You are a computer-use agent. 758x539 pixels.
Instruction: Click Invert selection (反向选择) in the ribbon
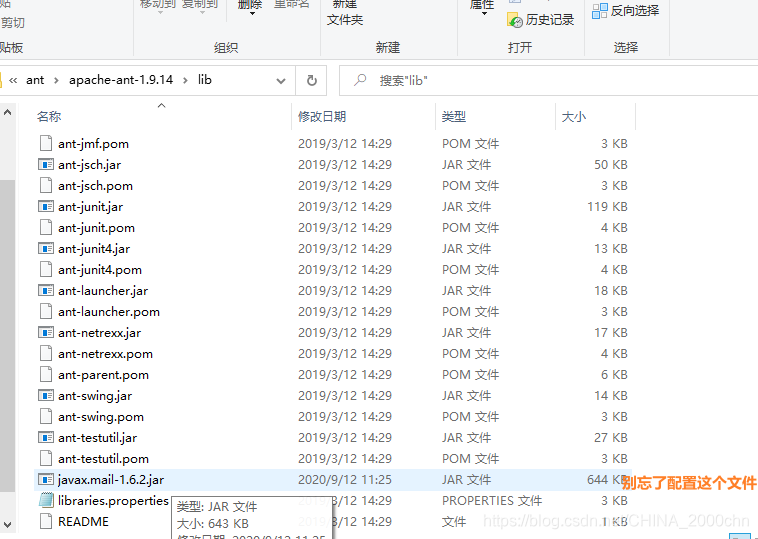tap(626, 11)
